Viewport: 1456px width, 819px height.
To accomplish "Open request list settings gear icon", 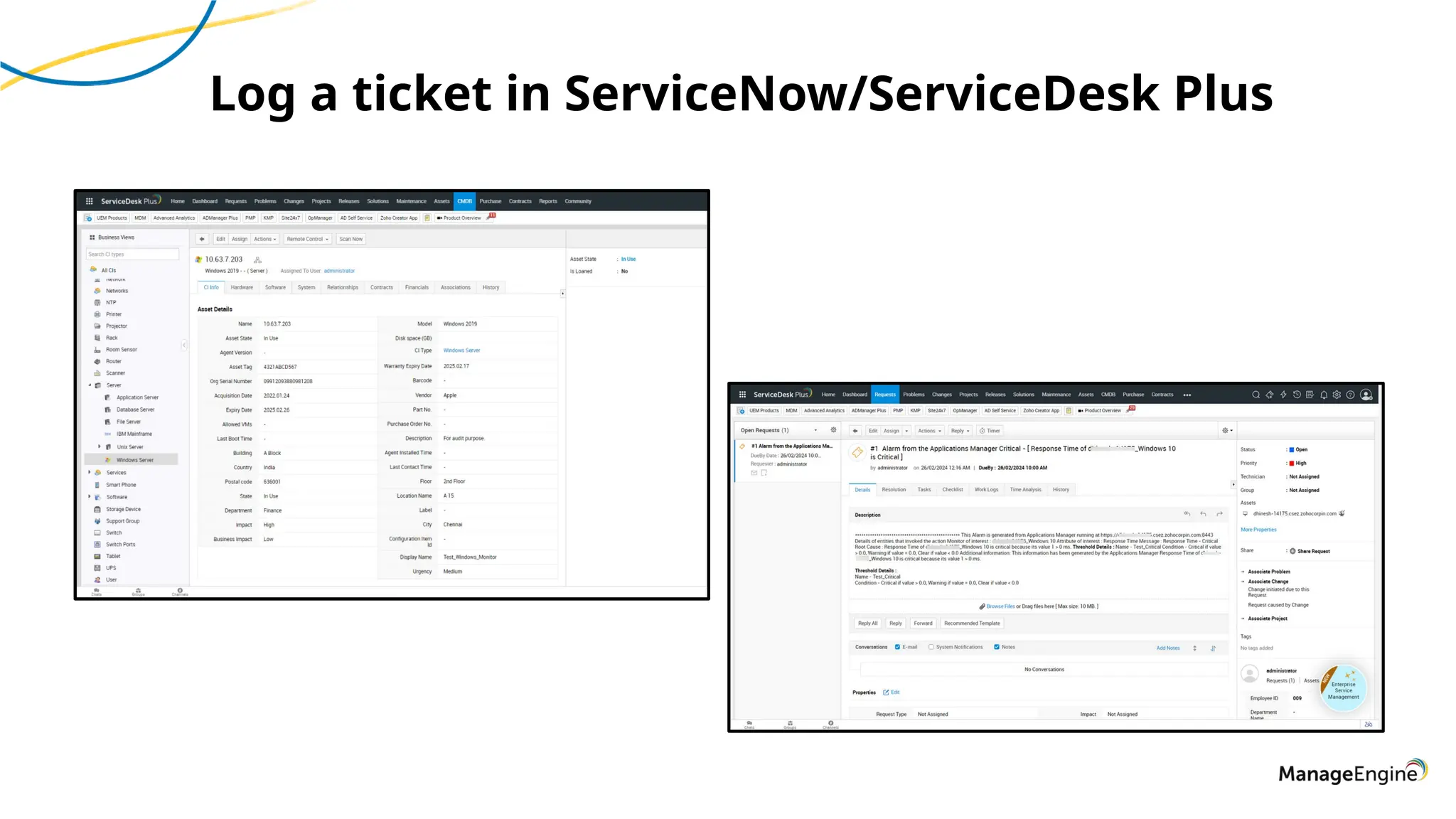I will (x=833, y=430).
